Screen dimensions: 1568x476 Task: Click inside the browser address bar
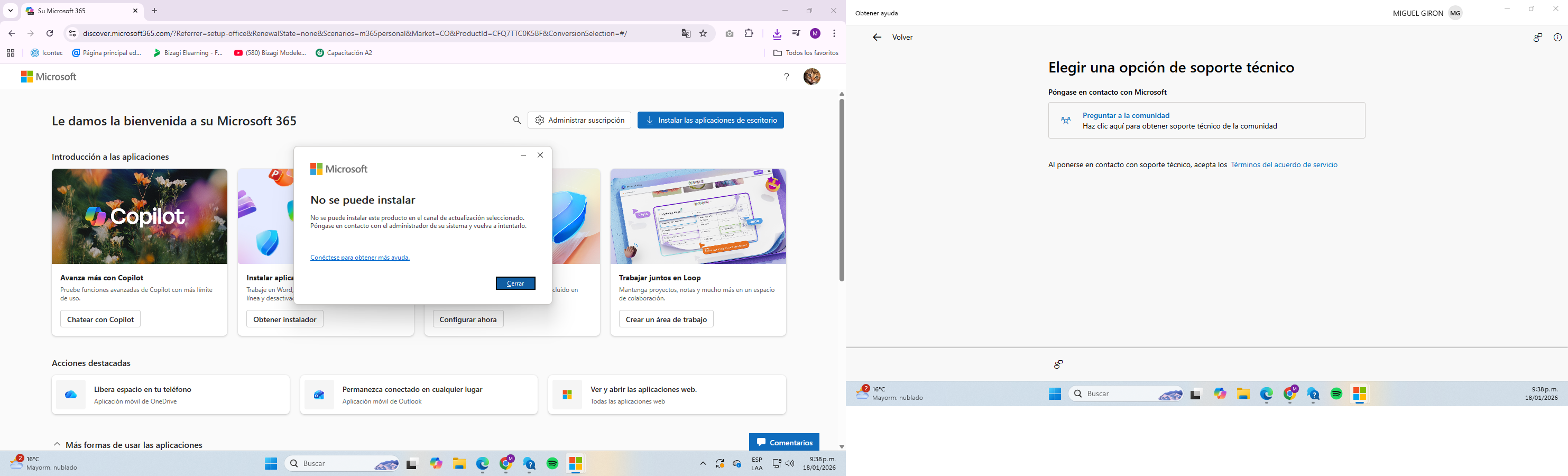(x=365, y=33)
